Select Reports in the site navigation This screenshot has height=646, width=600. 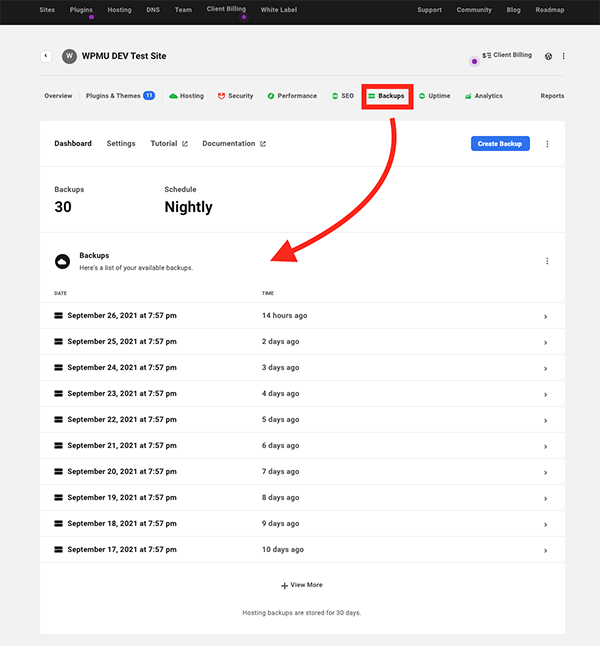(552, 96)
